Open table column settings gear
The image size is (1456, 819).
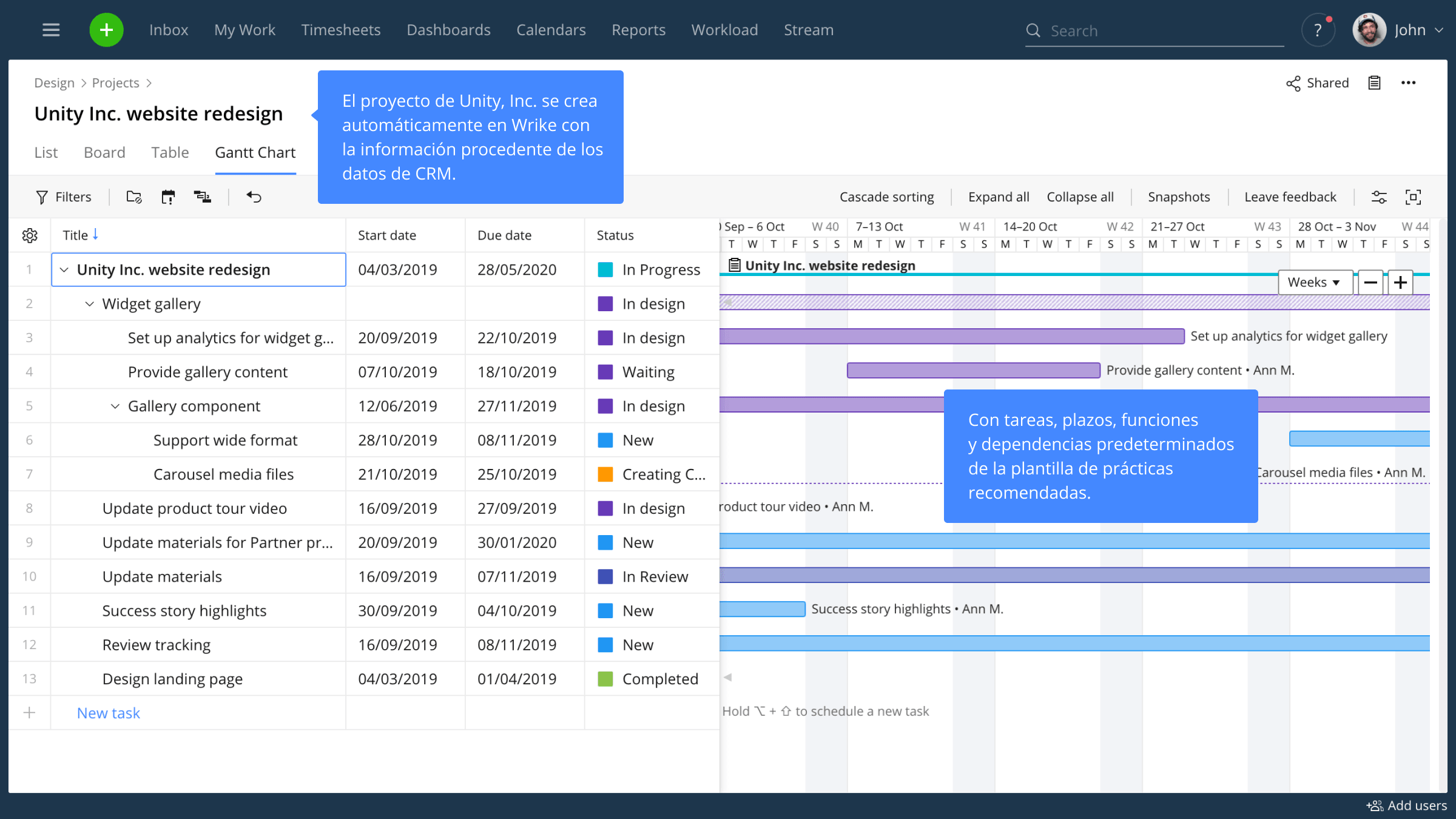pyautogui.click(x=30, y=235)
